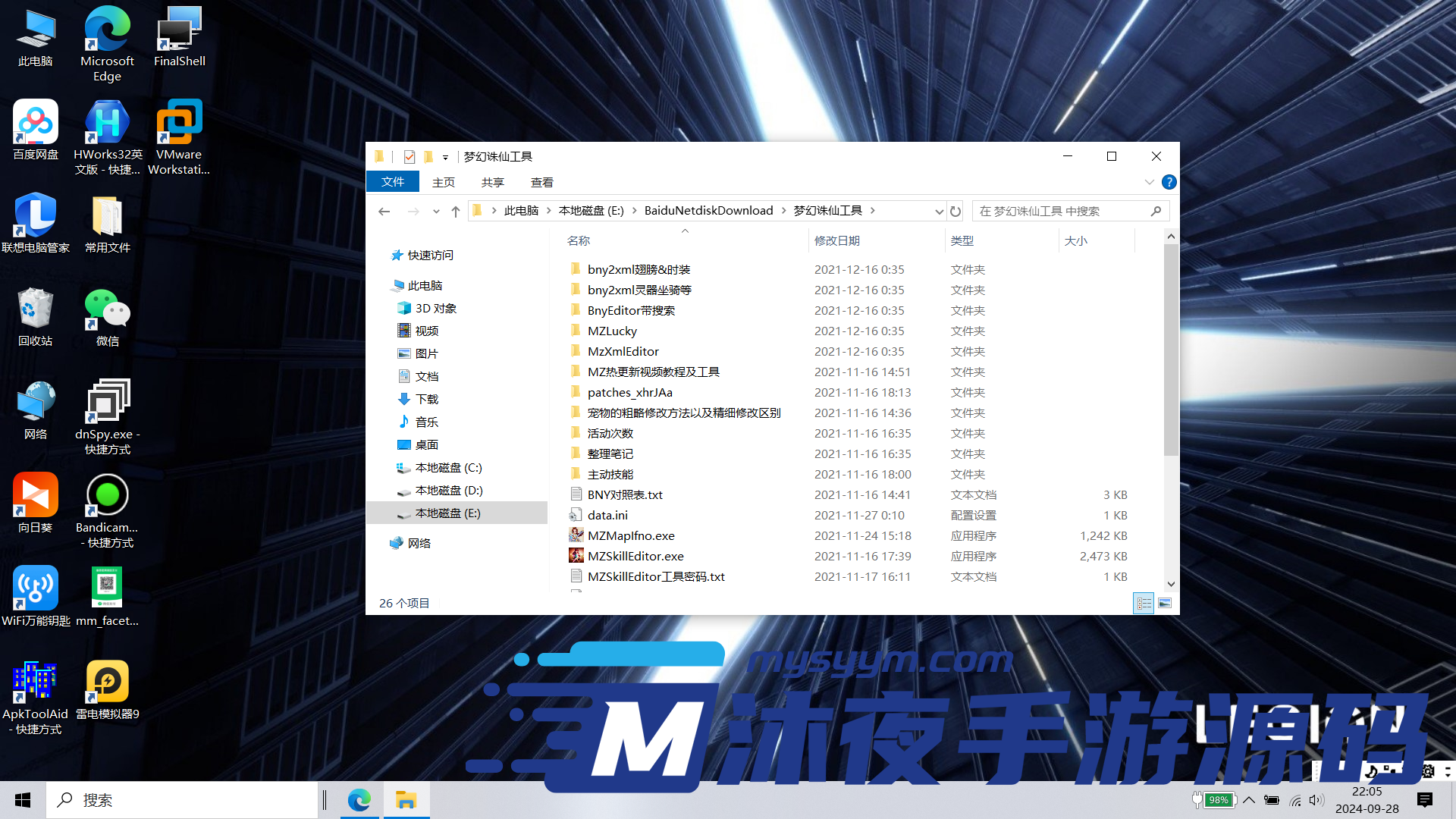Image resolution: width=1456 pixels, height=819 pixels.
Task: Launch Microsoft Edge from the taskbar
Action: (359, 799)
